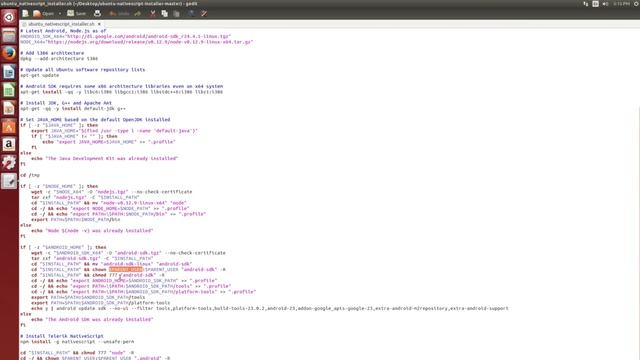This screenshot has width=640, height=360.
Task: Open LibreOffice Calc from the launcher
Action: [x=9, y=90]
